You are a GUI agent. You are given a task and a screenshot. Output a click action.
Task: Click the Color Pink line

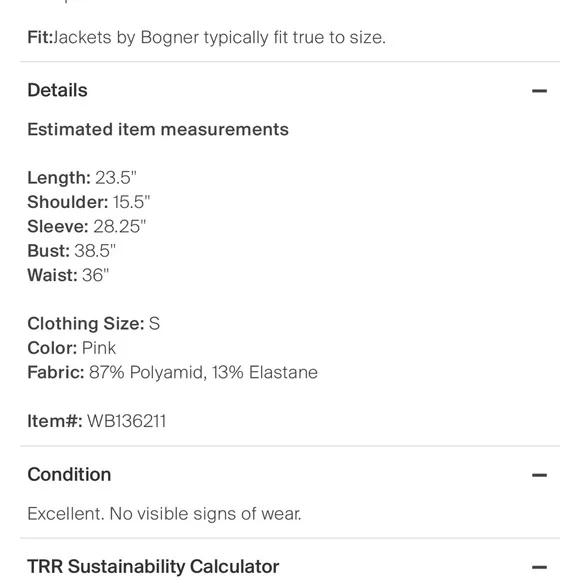click(x=71, y=348)
